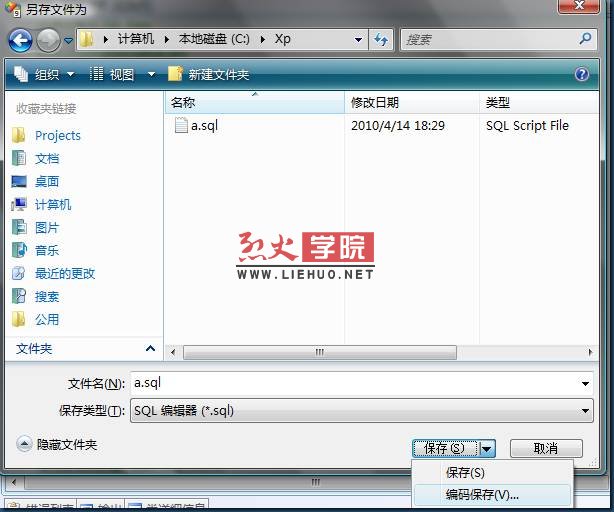The image size is (614, 512).
Task: Go back with the blue arrow button
Action: tap(20, 40)
